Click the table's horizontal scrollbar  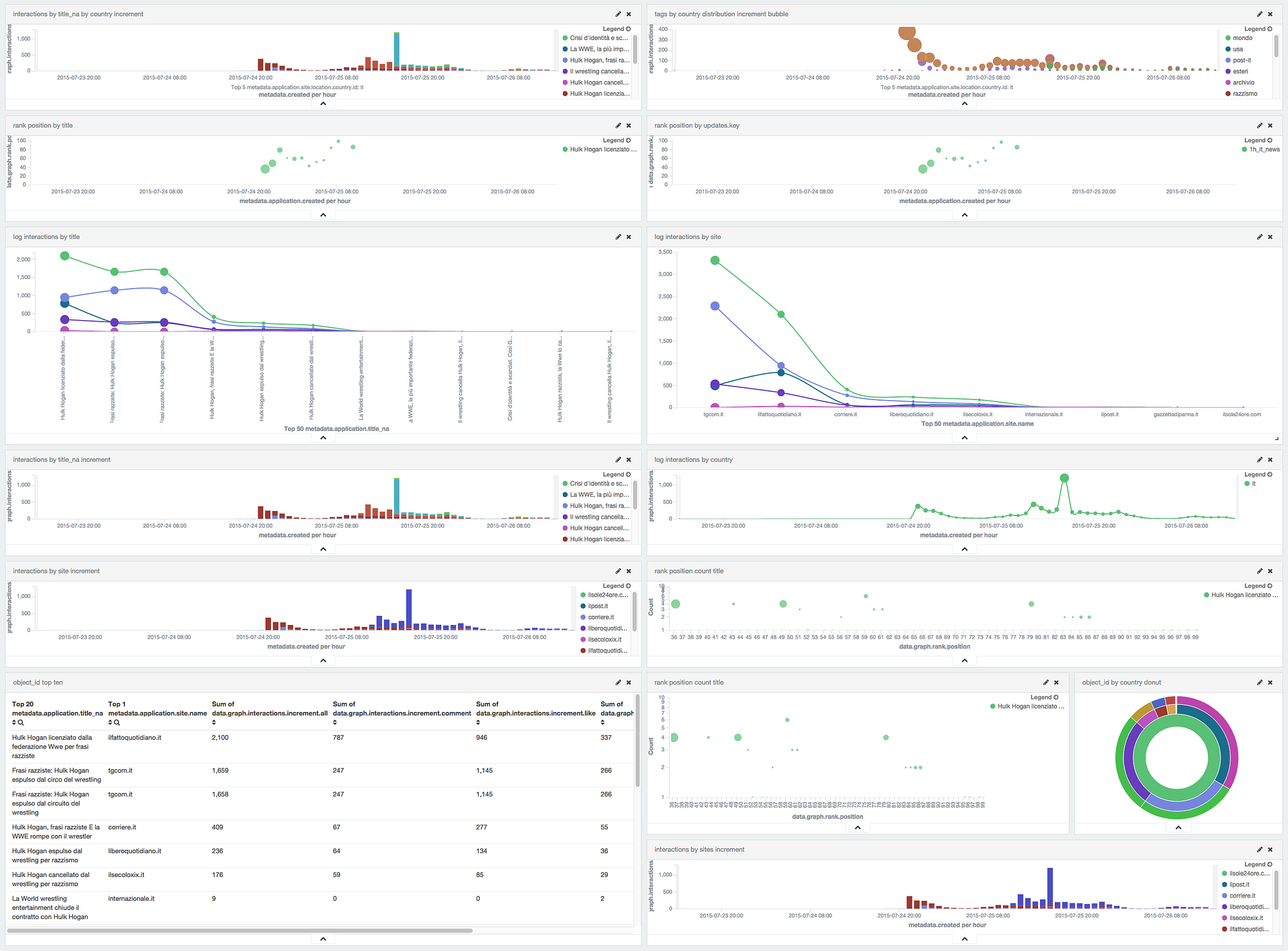coord(240,931)
